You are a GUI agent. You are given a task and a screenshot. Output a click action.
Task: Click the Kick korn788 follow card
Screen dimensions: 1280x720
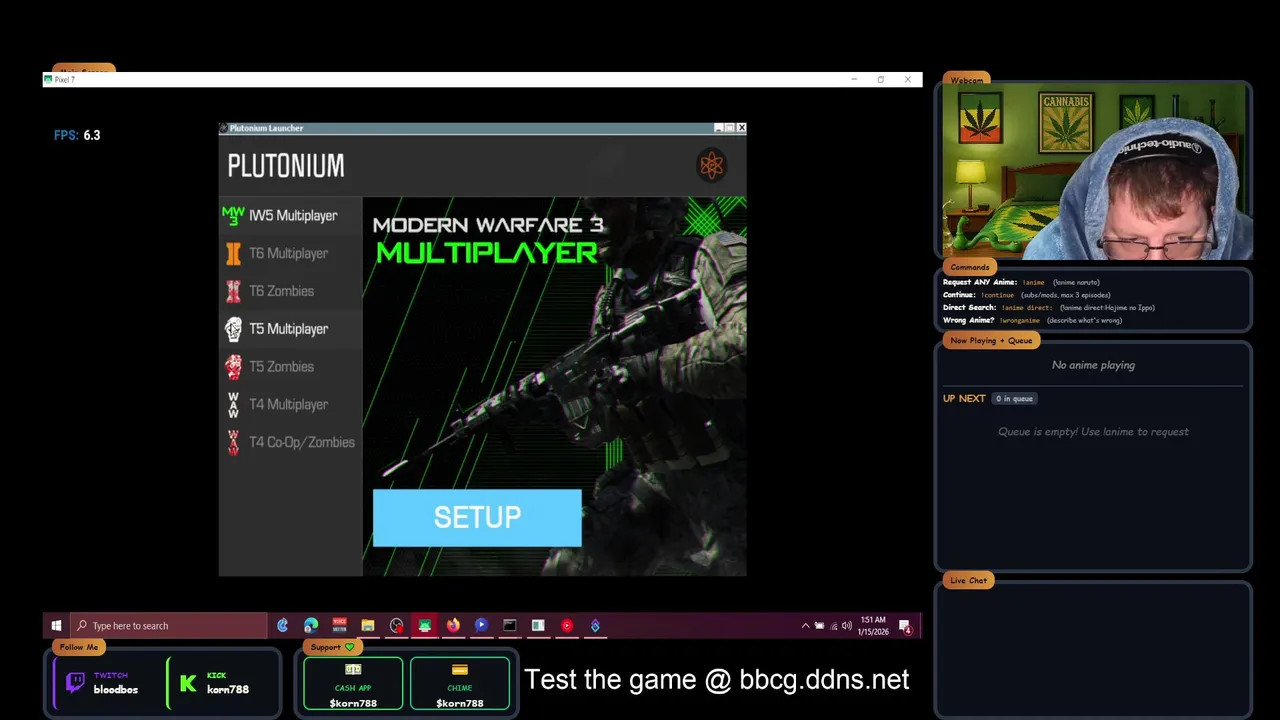220,683
